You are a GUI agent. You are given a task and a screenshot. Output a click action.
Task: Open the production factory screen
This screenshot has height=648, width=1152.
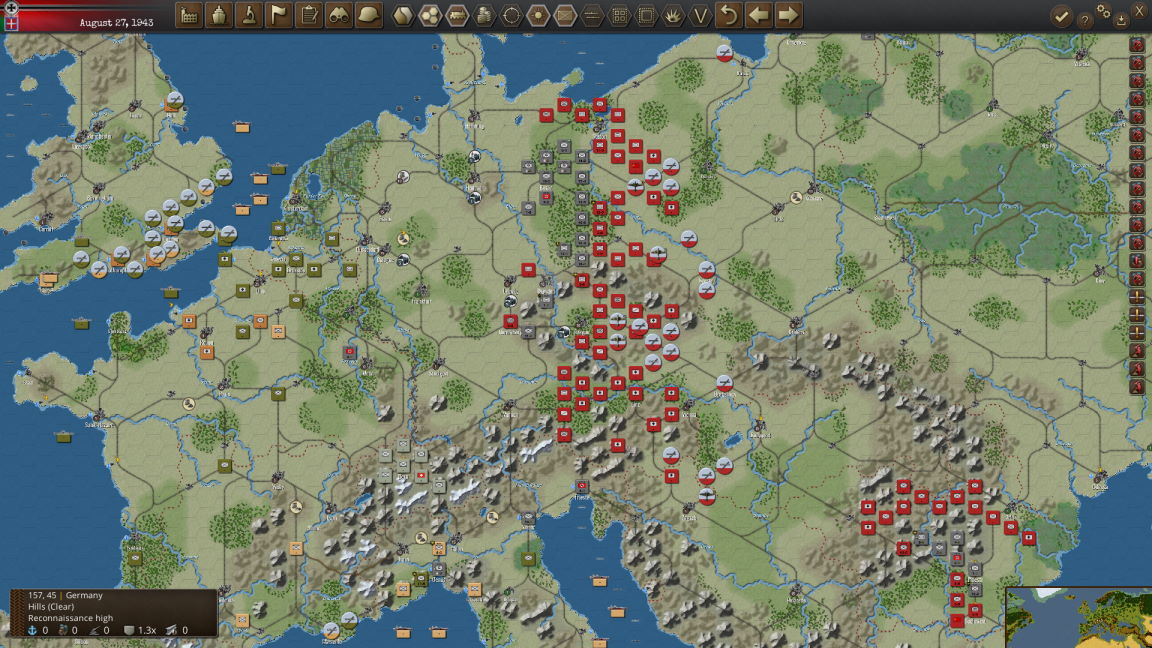tap(189, 15)
